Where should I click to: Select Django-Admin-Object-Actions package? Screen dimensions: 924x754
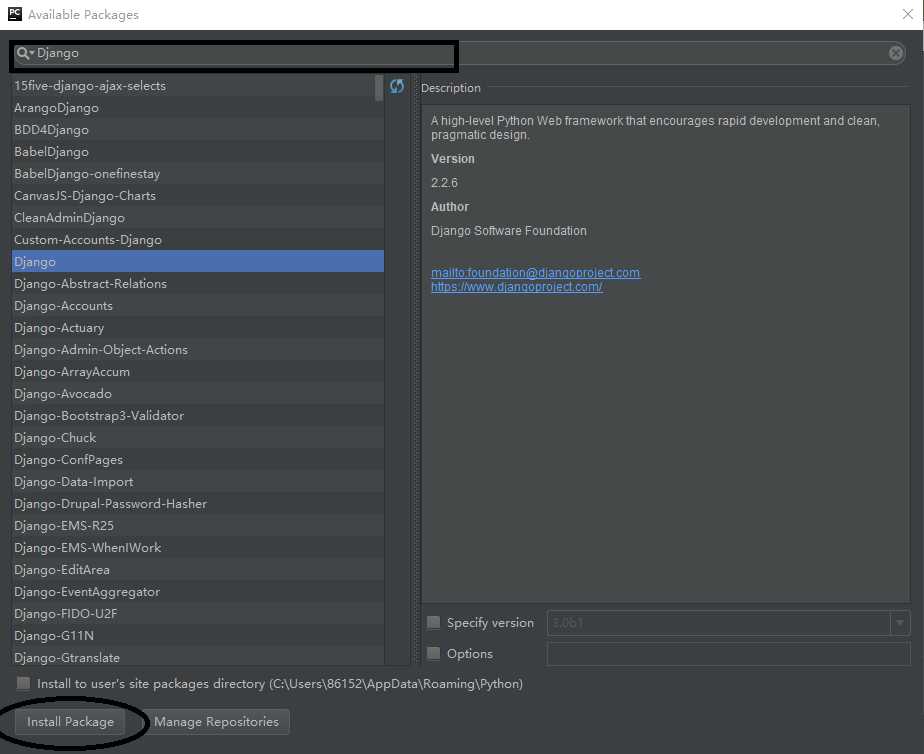[197, 350]
